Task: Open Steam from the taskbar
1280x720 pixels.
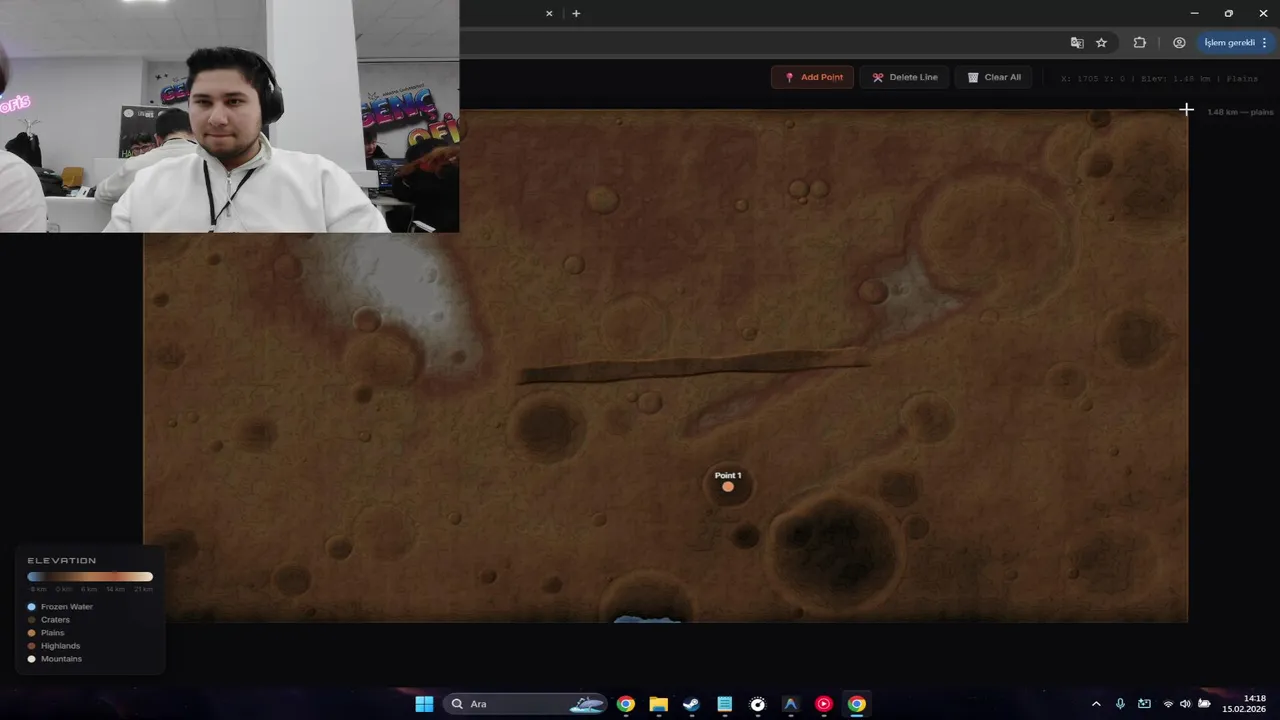Action: coord(691,704)
